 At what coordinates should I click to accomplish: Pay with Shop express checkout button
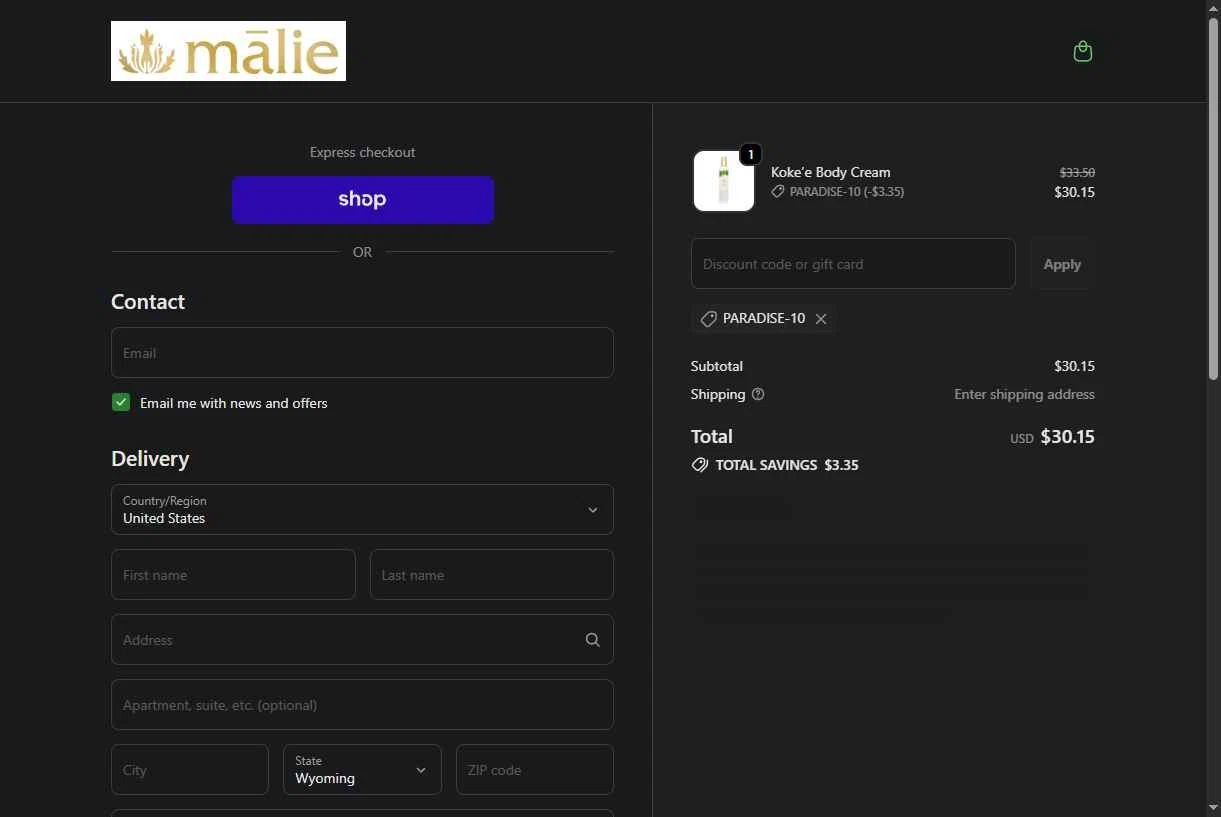tap(363, 200)
